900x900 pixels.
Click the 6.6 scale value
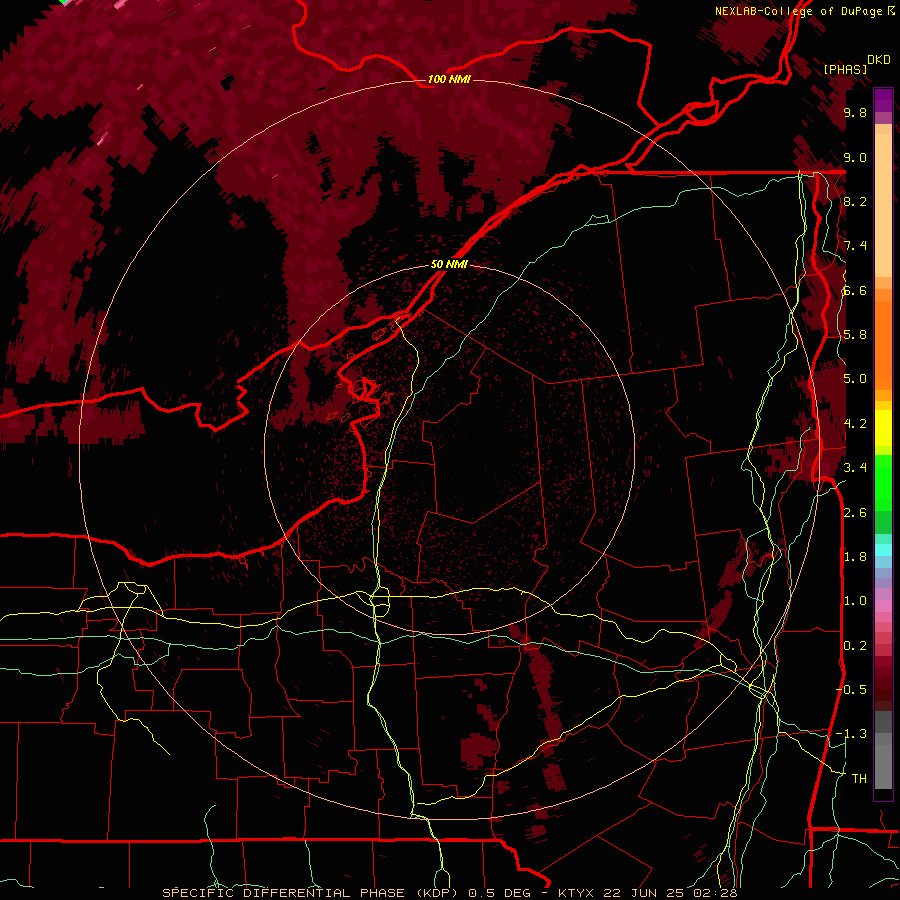[x=855, y=290]
